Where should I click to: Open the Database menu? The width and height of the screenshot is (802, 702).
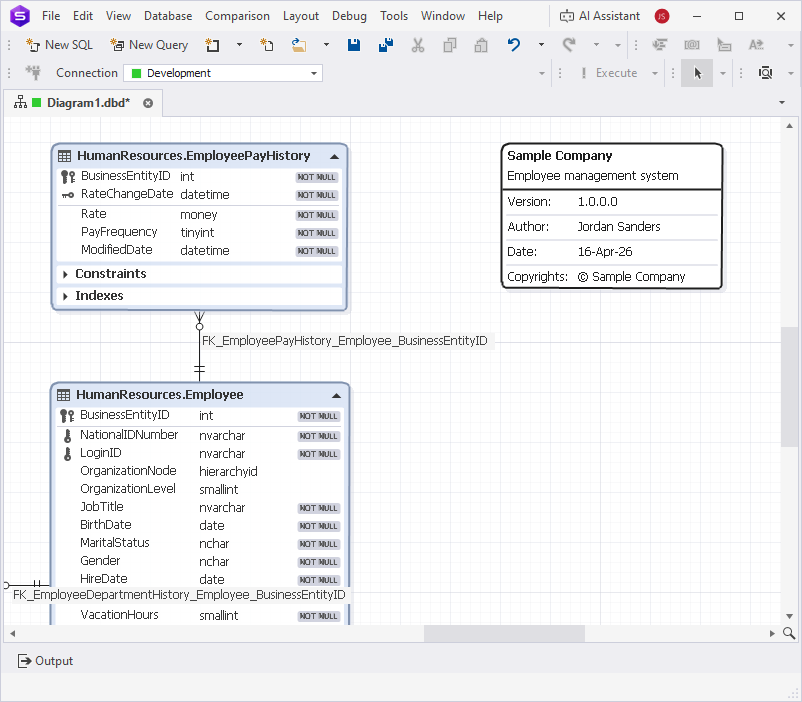coord(168,16)
